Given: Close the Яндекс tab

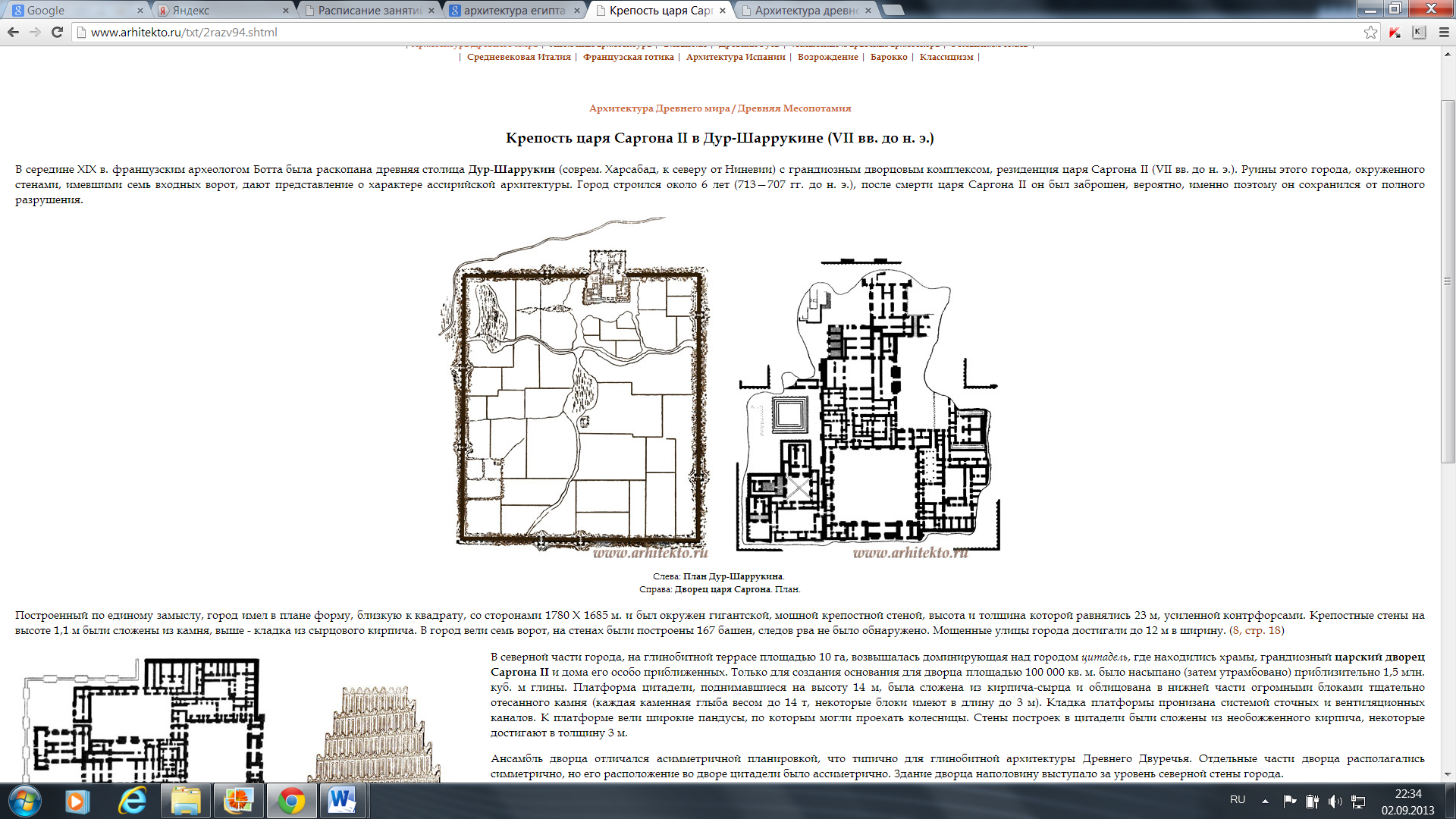Looking at the screenshot, I should 285,11.
